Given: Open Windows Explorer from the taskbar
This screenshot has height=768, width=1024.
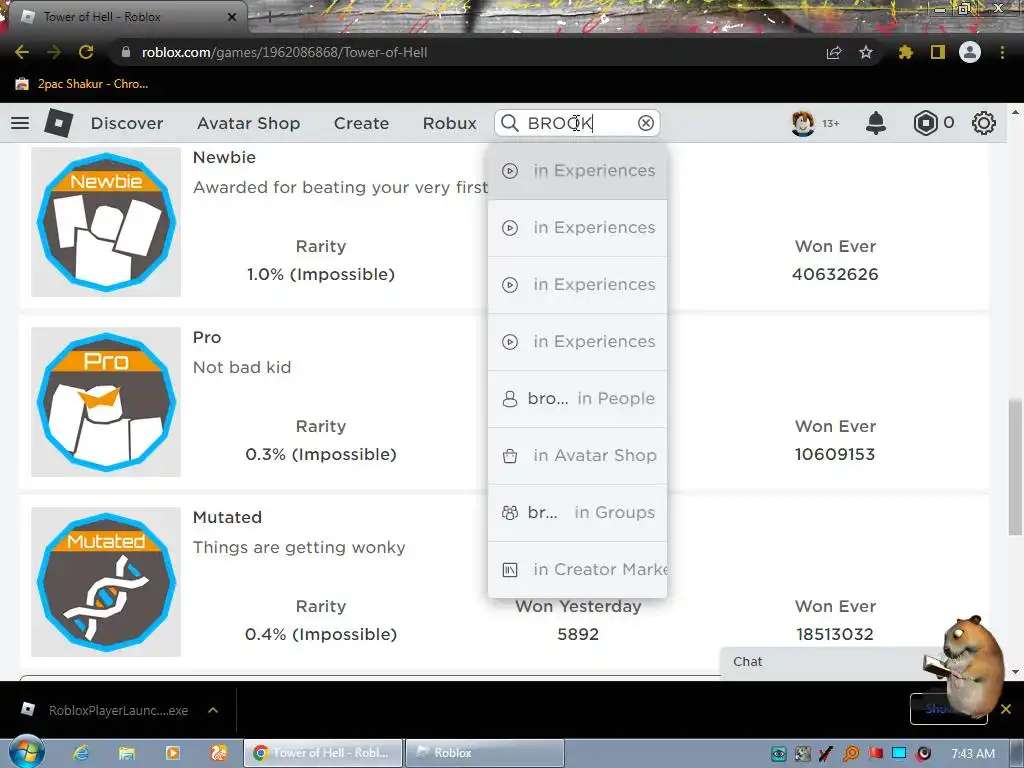Looking at the screenshot, I should (127, 753).
